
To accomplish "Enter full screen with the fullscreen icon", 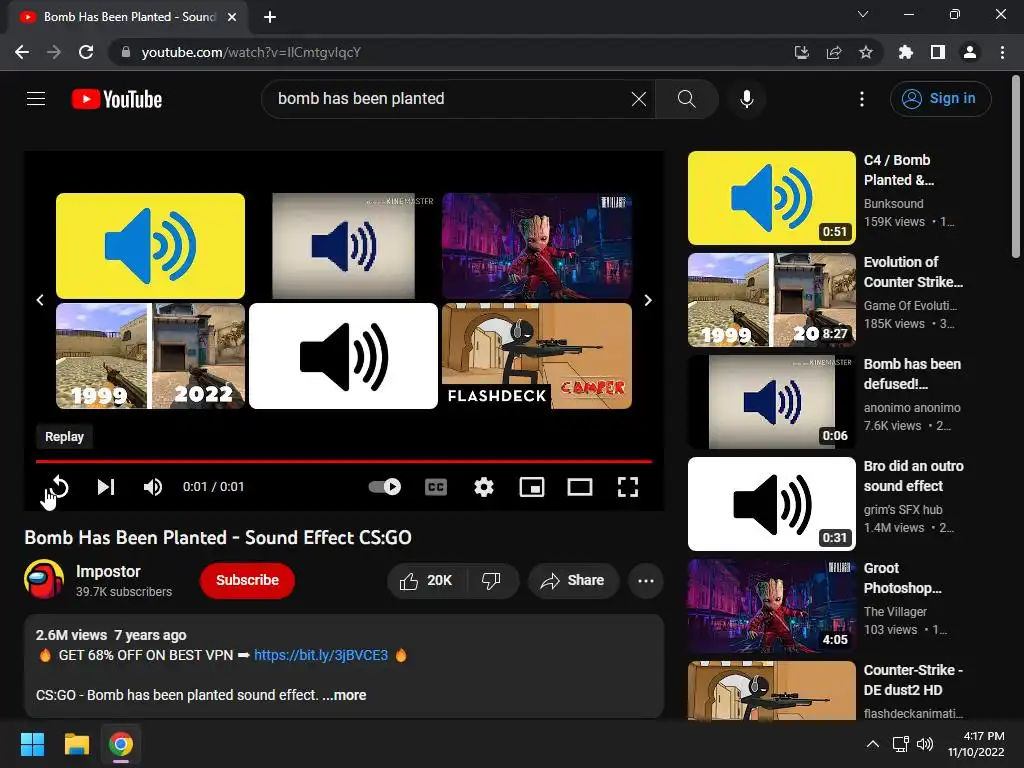I will pos(628,487).
